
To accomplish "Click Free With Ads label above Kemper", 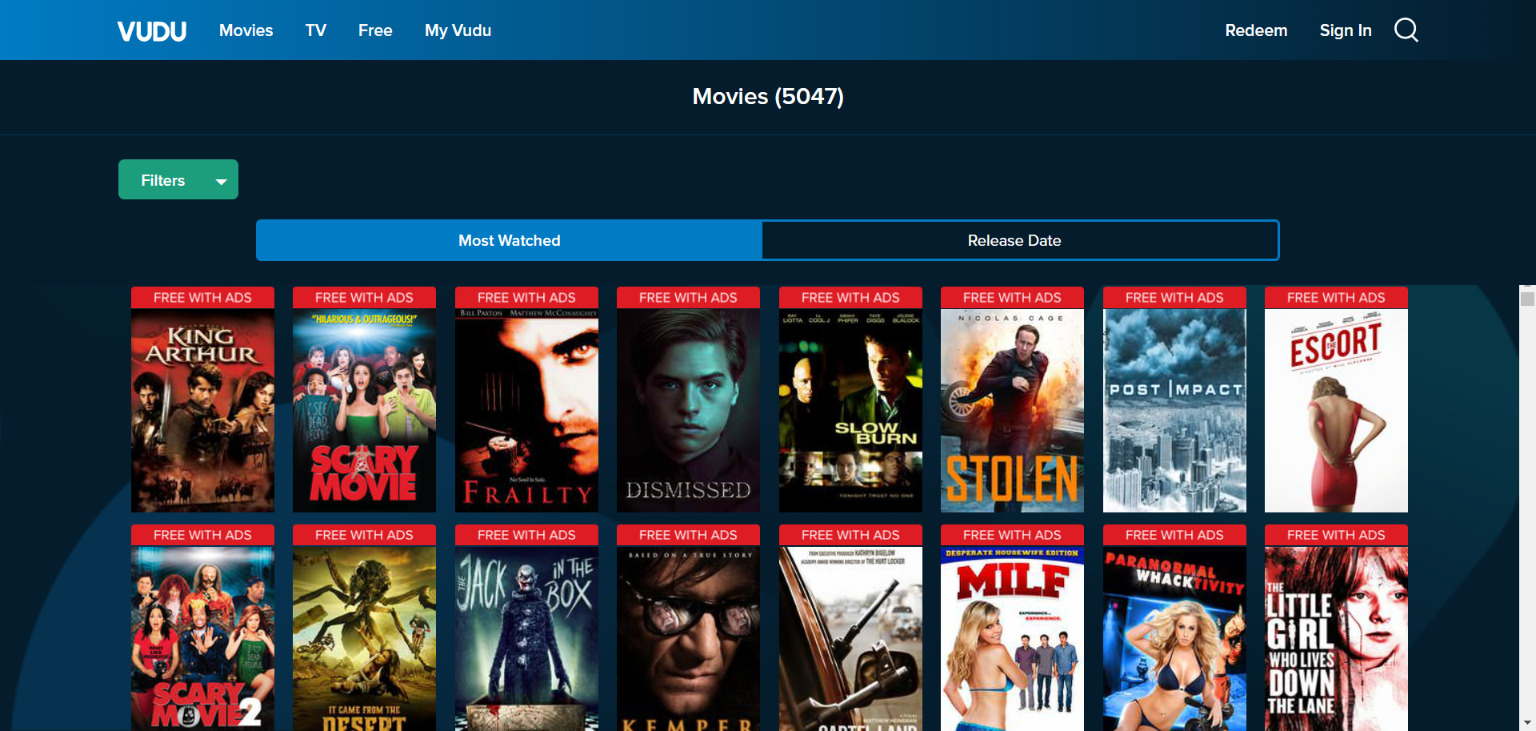I will point(688,535).
